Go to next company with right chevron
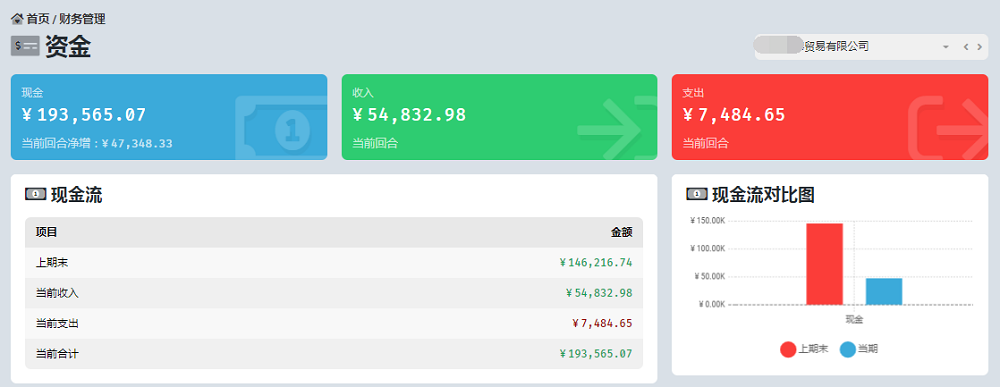Image resolution: width=1000 pixels, height=387 pixels. point(980,47)
